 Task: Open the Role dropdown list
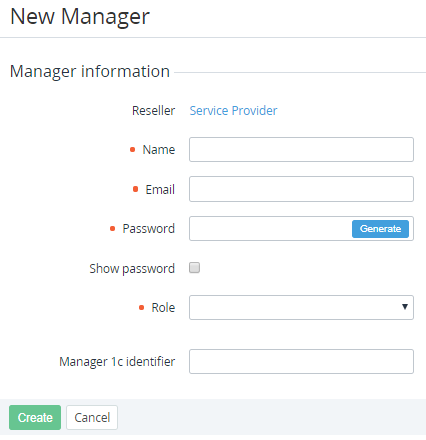click(301, 307)
